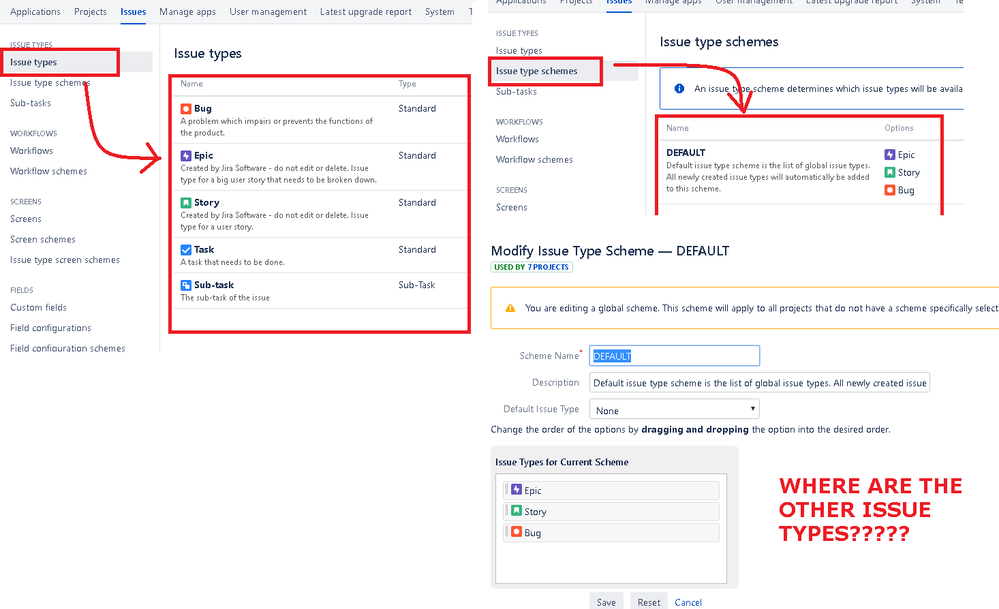Open Field configuration schemes in the sidebar
Screen dimensions: 999x609
click(68, 348)
